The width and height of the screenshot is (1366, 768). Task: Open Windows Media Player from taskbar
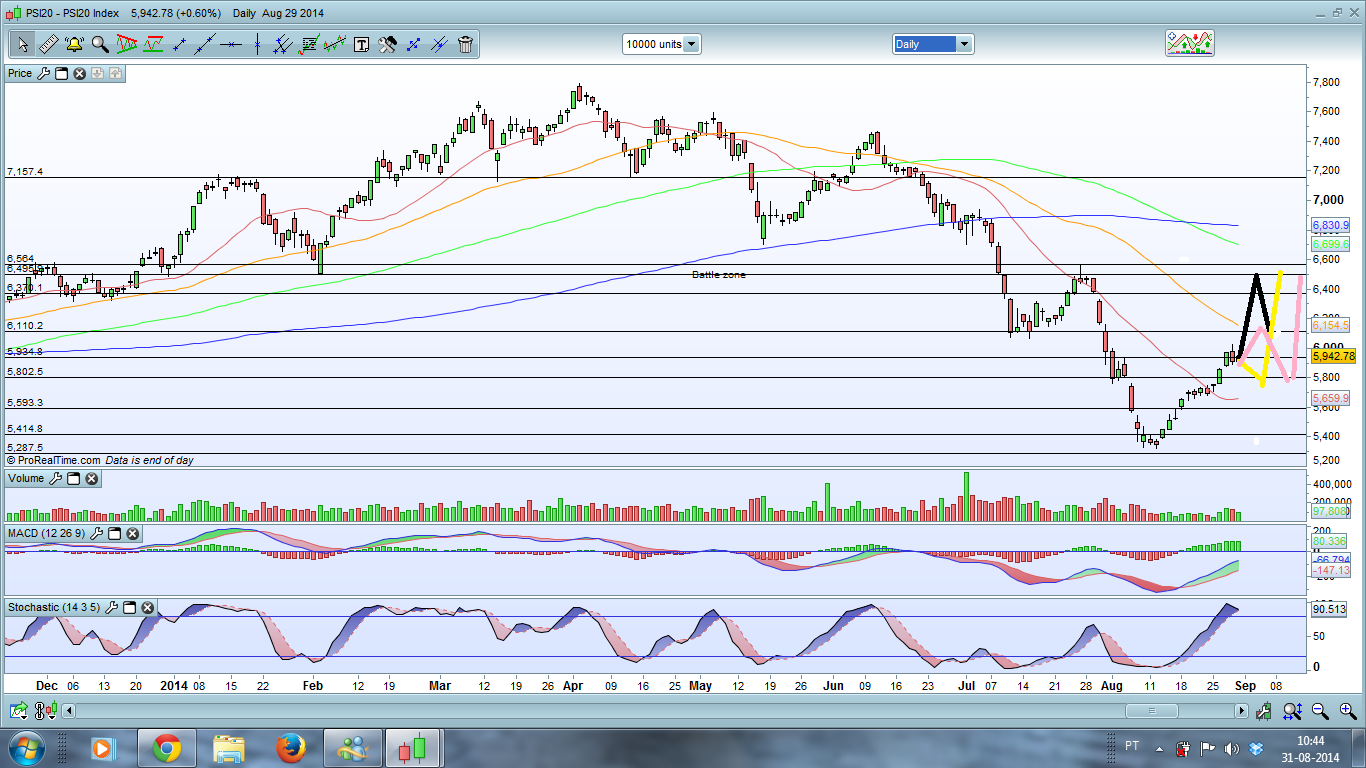[x=103, y=748]
